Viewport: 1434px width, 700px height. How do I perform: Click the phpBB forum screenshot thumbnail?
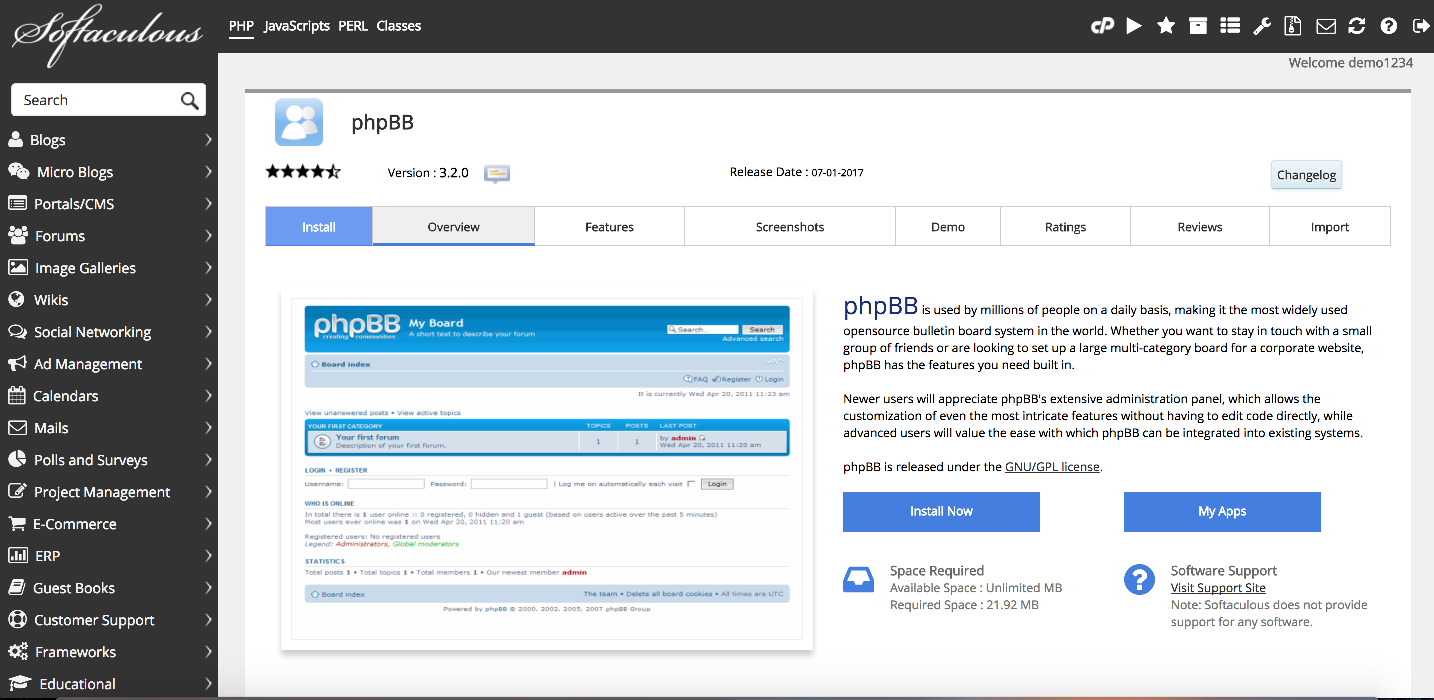coord(547,468)
